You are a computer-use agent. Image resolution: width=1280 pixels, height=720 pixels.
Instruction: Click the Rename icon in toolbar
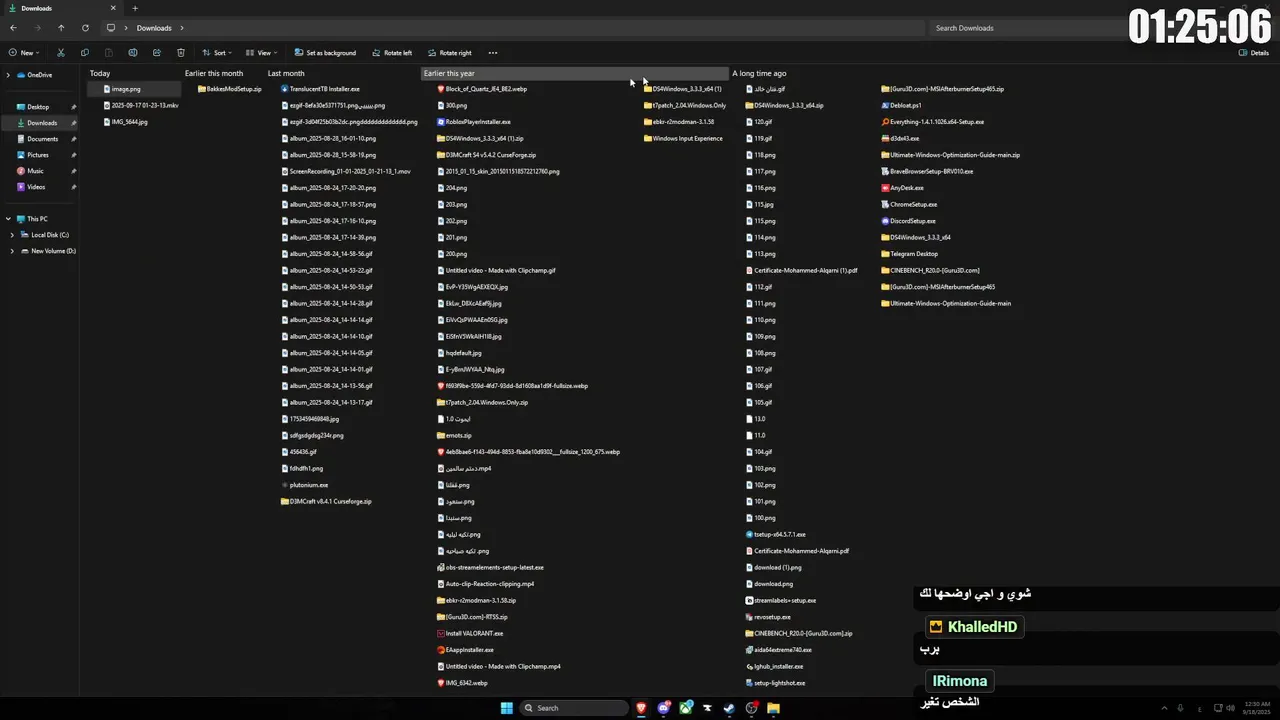[x=133, y=53]
